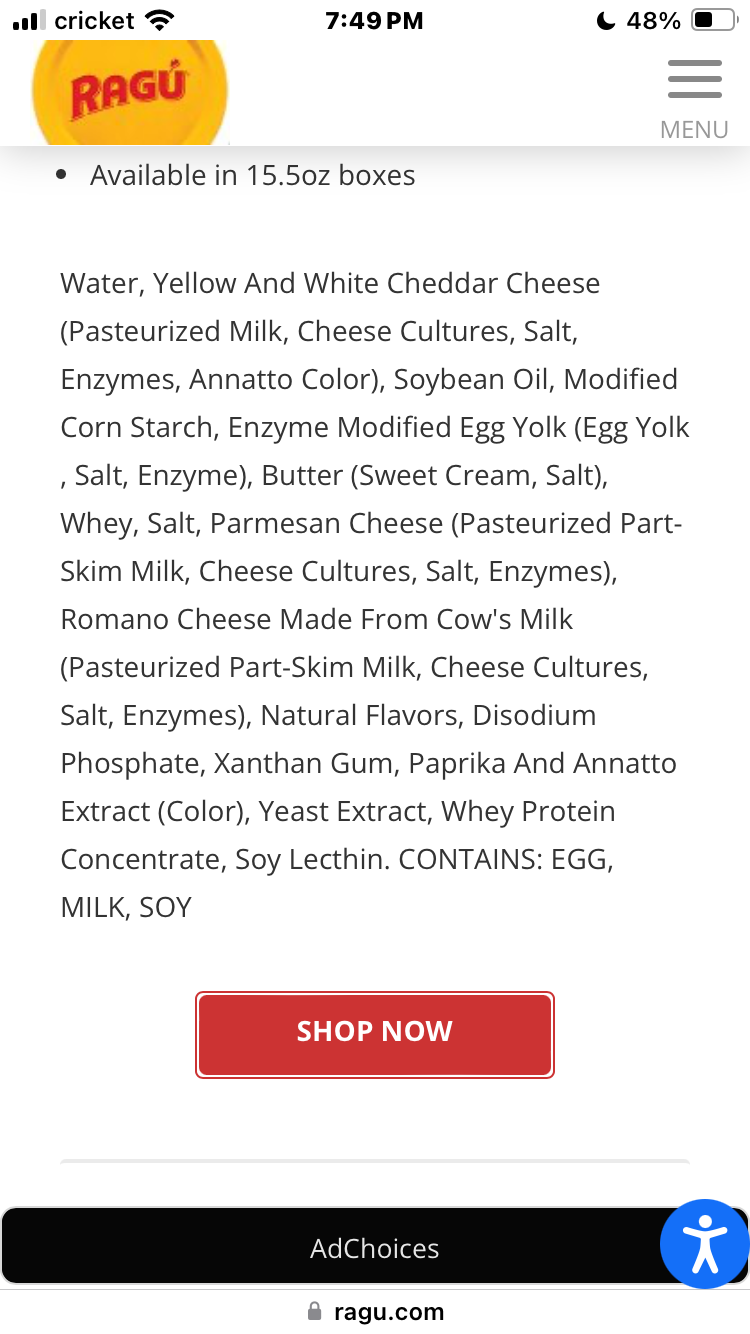
Task: Tap the lock icon beside ragu.com
Action: (315, 1311)
